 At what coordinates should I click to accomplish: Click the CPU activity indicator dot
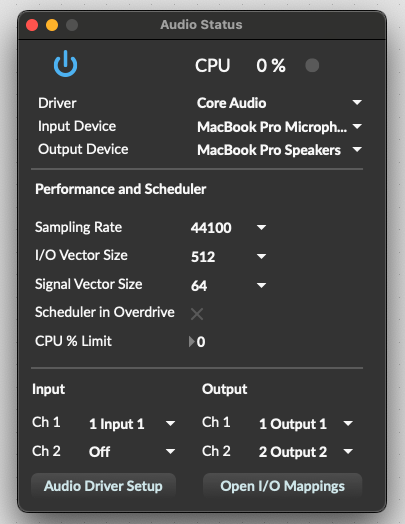312,66
